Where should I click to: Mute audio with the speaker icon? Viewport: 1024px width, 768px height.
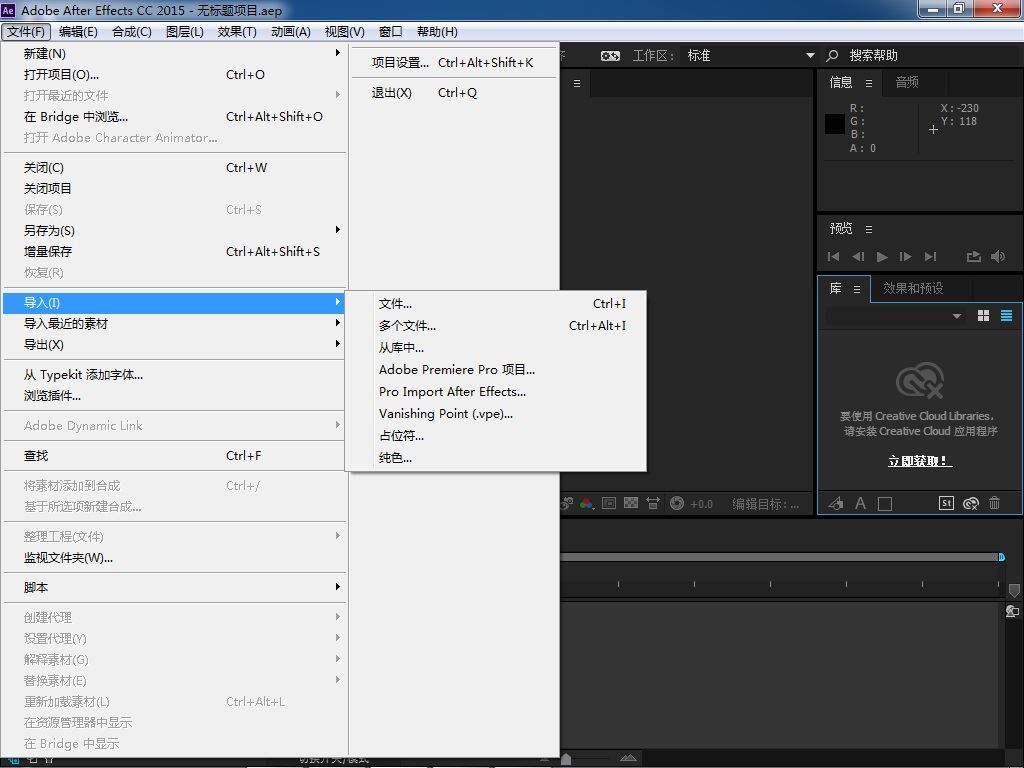pyautogui.click(x=998, y=257)
